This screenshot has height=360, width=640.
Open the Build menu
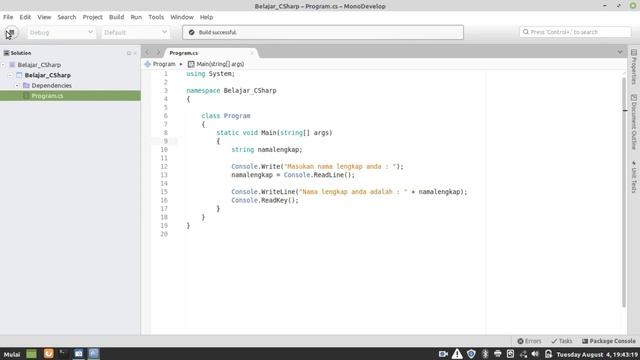[x=116, y=17]
